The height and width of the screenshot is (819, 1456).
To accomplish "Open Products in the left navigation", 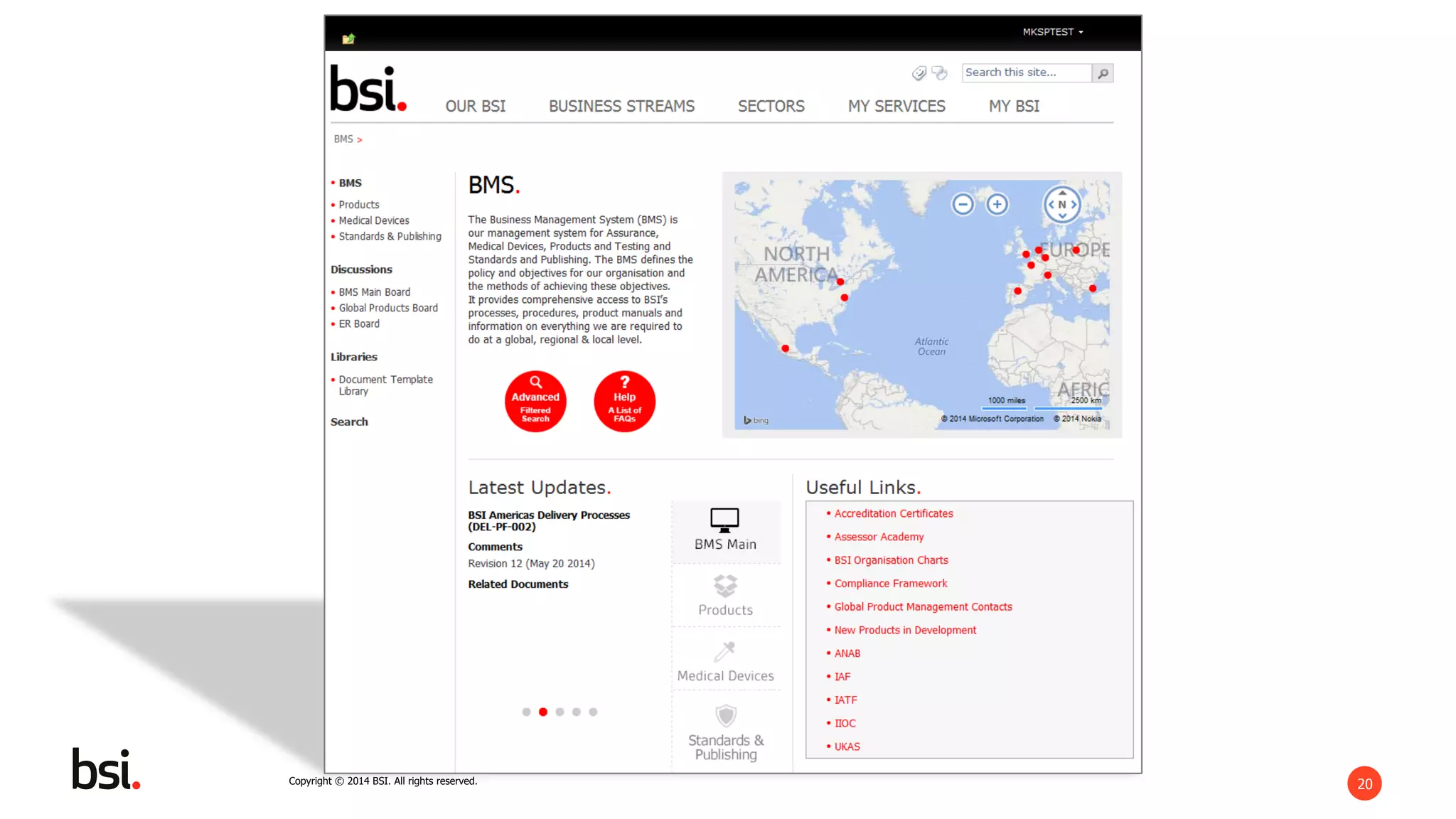I will click(359, 205).
